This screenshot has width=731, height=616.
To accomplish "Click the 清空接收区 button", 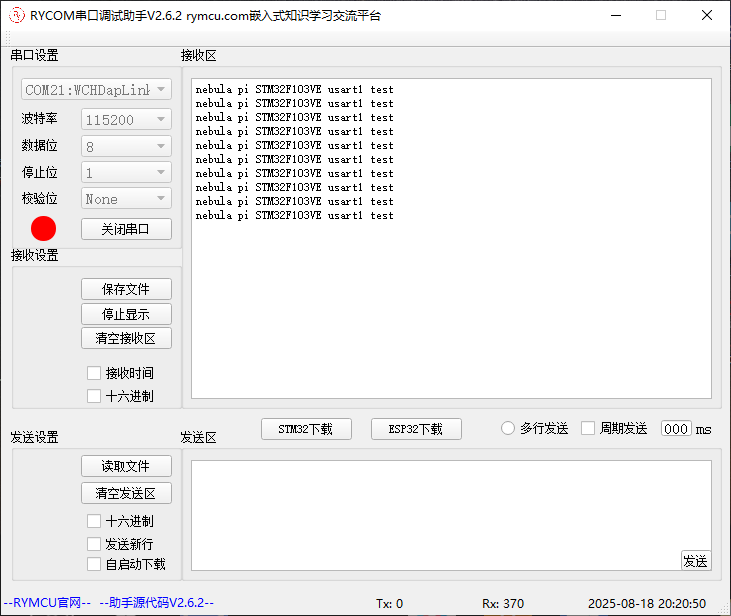I will 126,338.
